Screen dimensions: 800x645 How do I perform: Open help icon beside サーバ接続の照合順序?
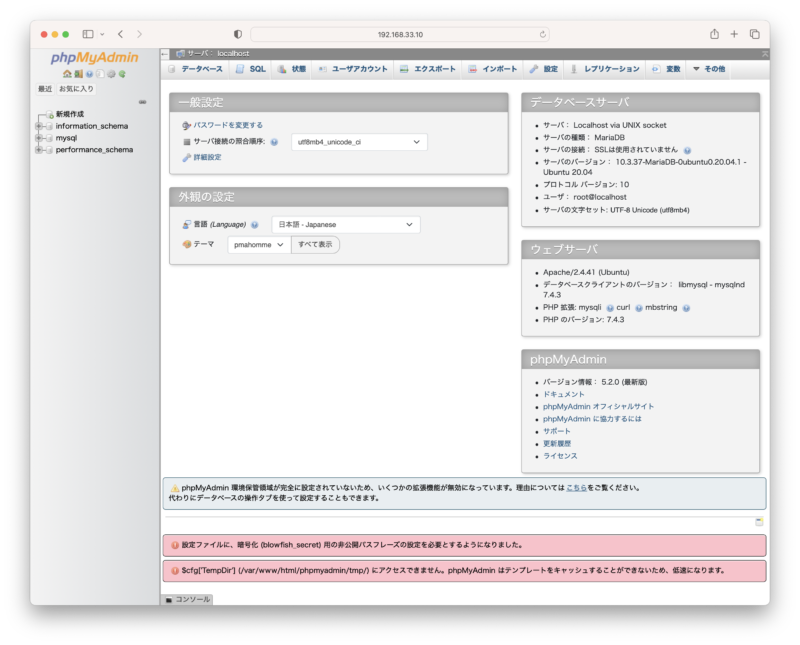coord(274,142)
